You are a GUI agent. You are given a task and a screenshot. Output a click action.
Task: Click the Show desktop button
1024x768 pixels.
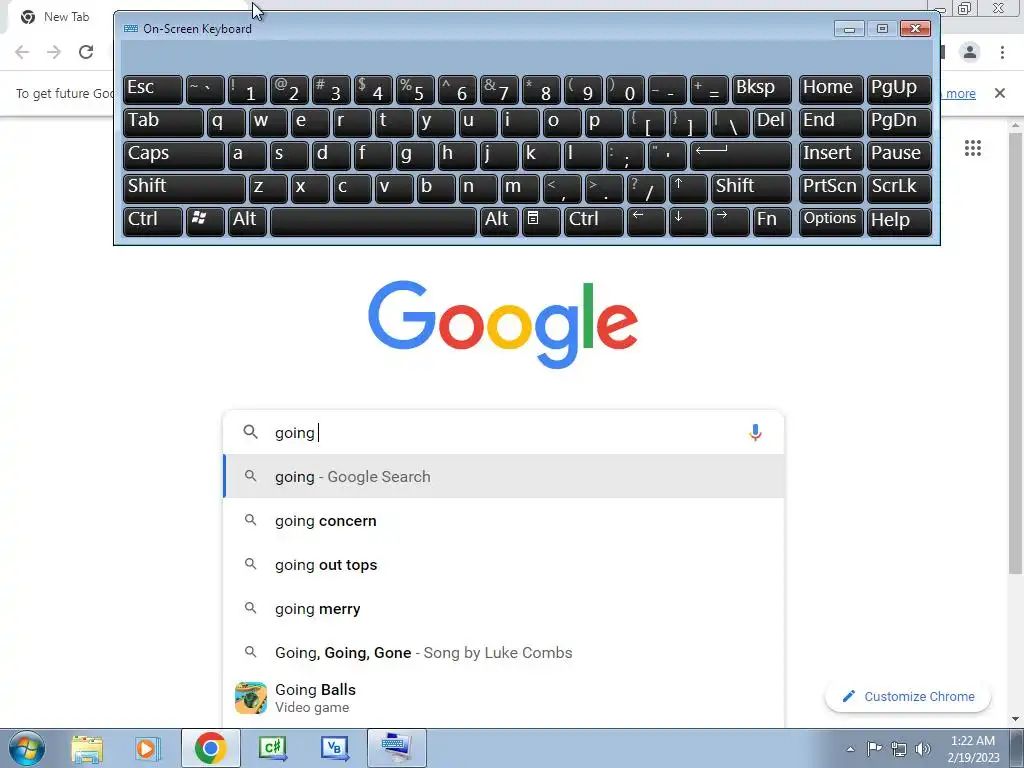1017,748
